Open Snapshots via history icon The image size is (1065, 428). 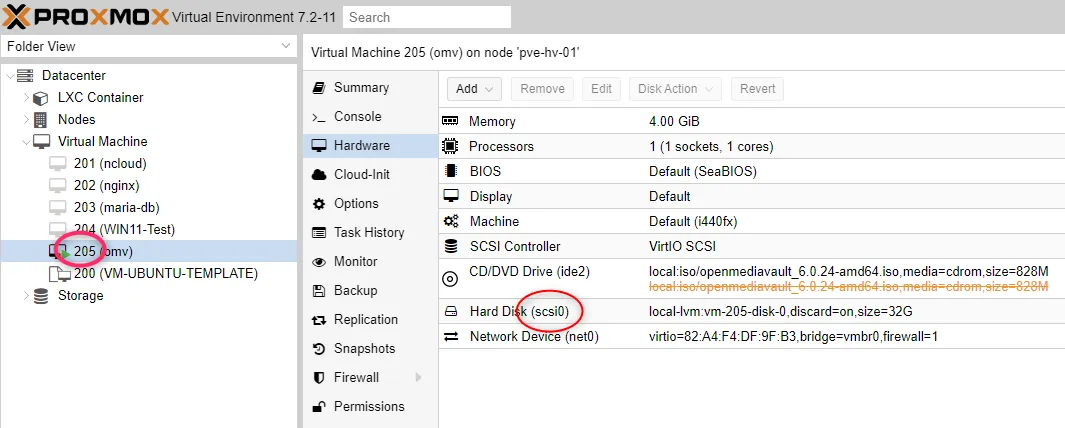point(319,349)
